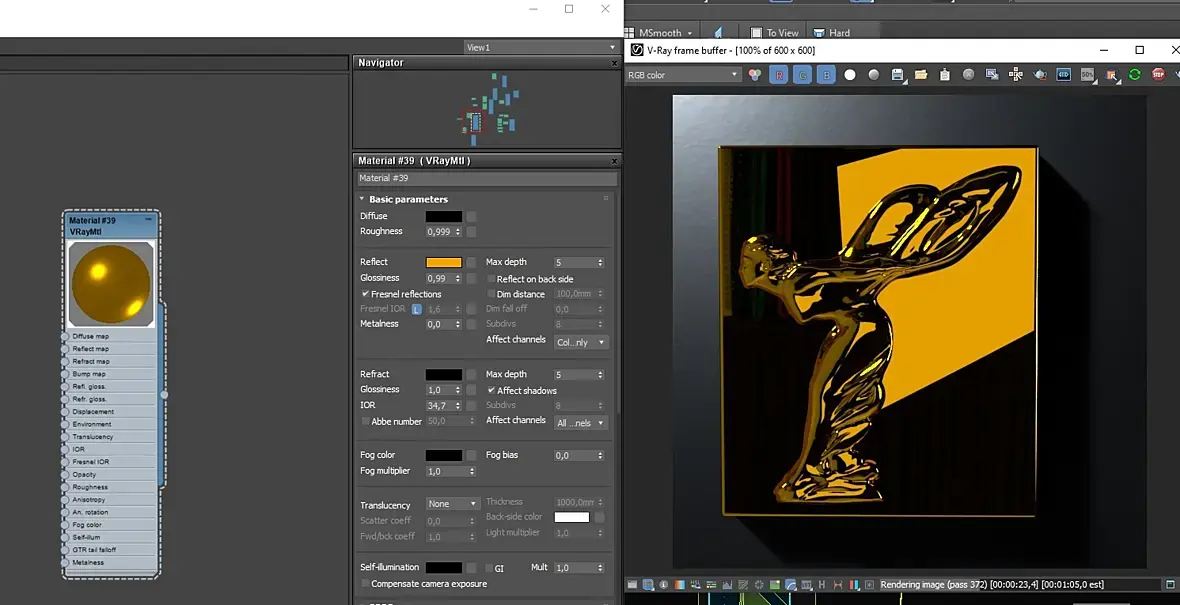Toggle the red channel R button
The width and height of the screenshot is (1180, 605).
tap(779, 74)
